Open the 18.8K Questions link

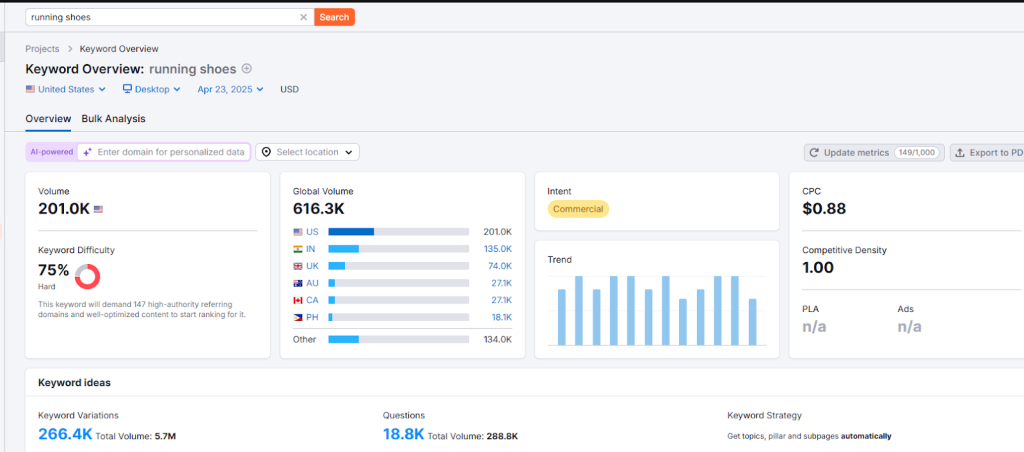403,434
